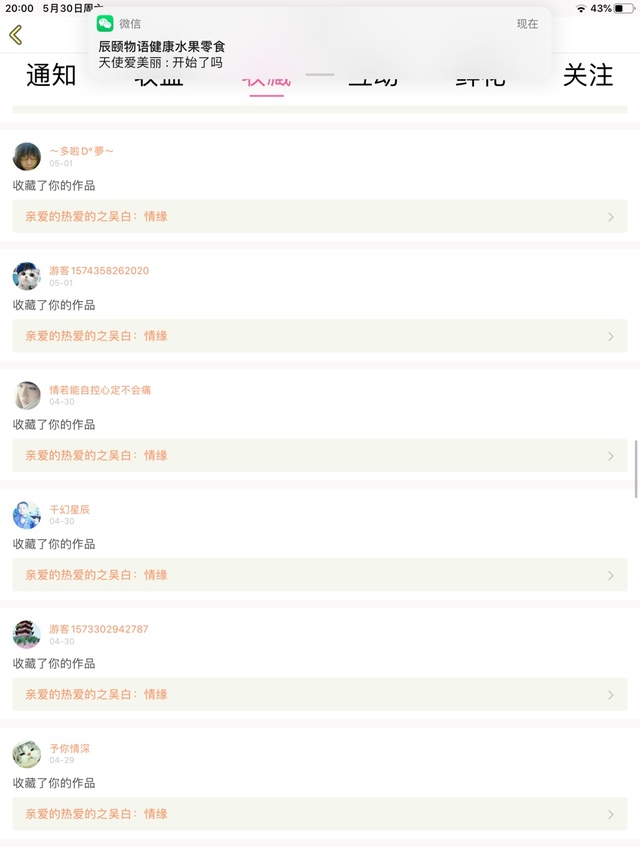Open 亲爱的热爱的之吴白：情缘 under 予你情深
This screenshot has height=853, width=640.
point(96,814)
